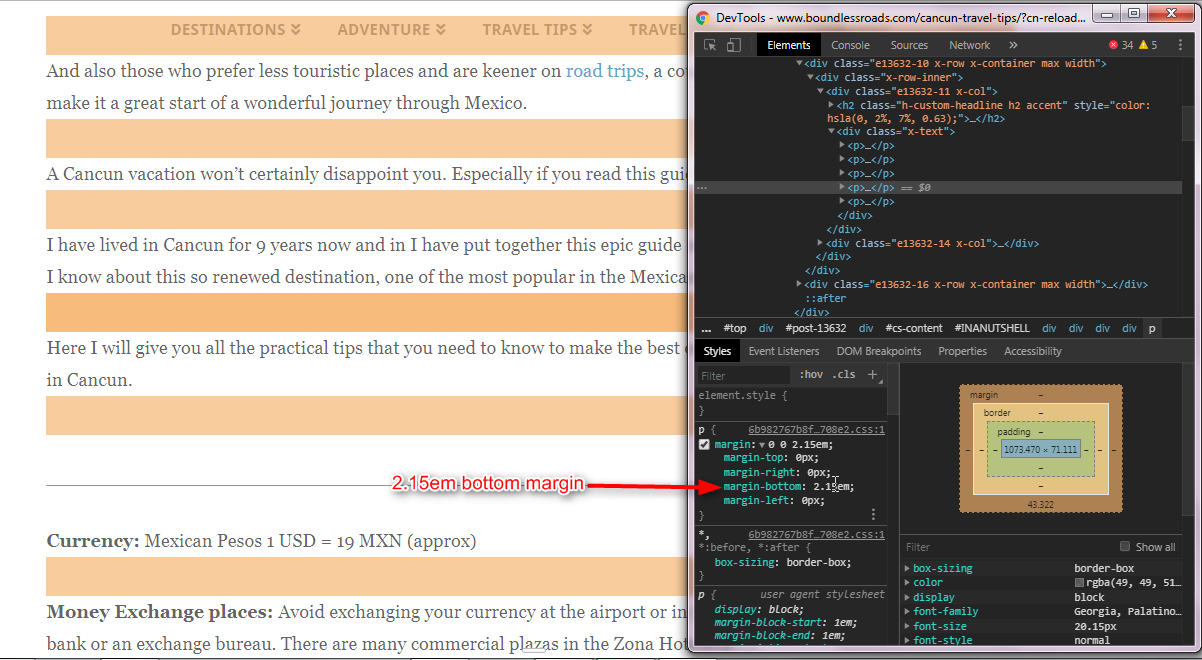Open the TRAVEL TIPS dropdown in page menu

coord(538,30)
